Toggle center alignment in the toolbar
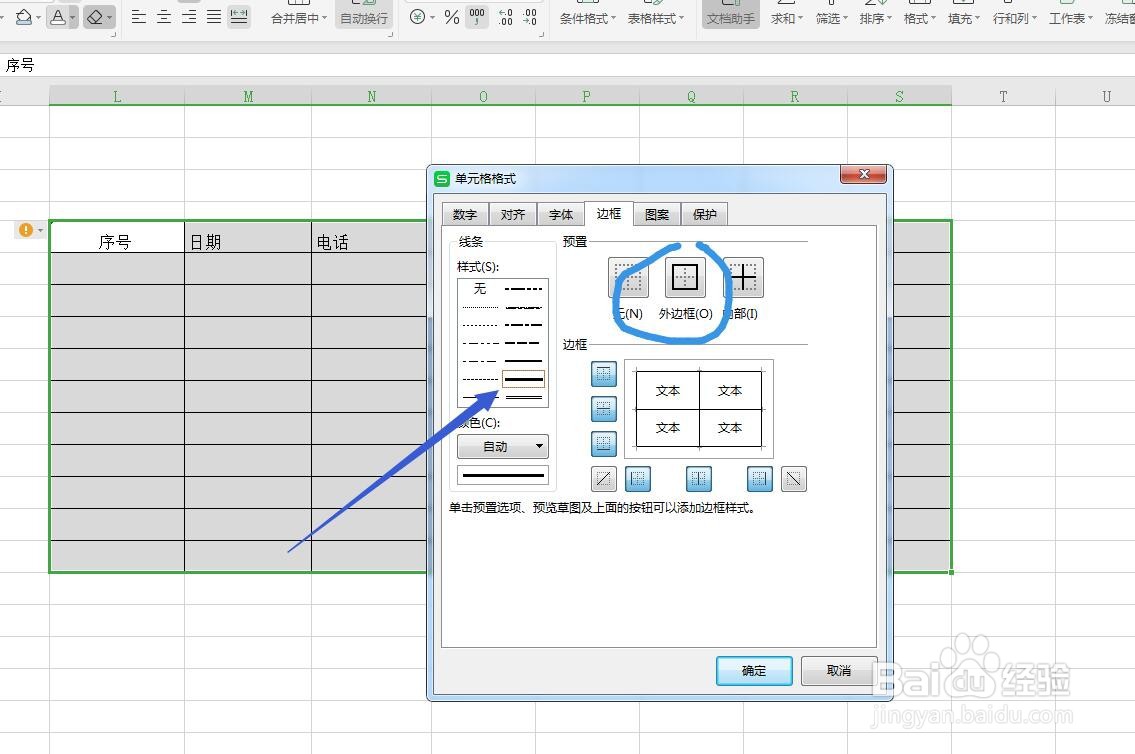1135x754 pixels. click(x=162, y=17)
